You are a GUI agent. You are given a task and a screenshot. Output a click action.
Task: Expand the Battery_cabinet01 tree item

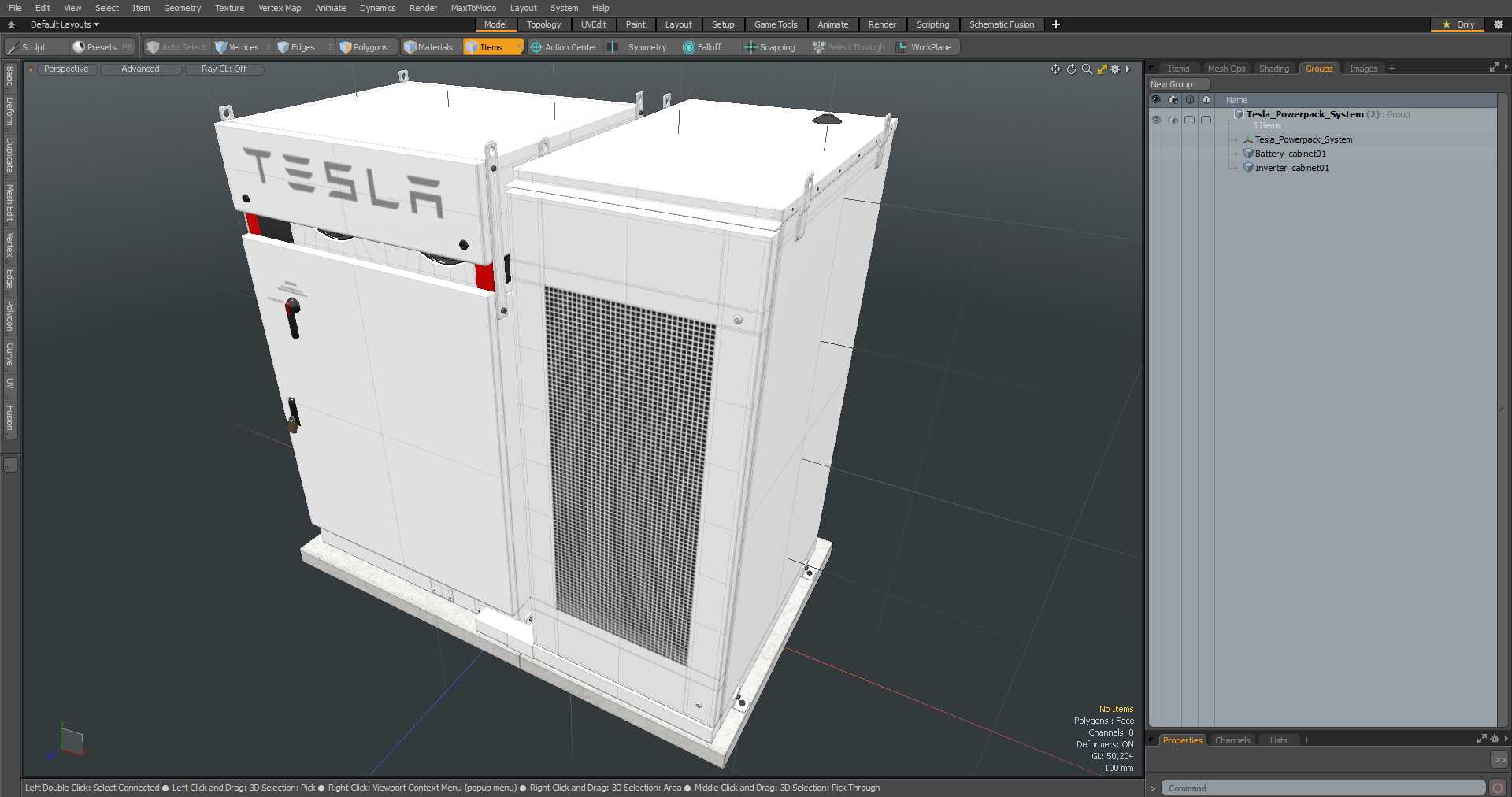pyautogui.click(x=1236, y=154)
